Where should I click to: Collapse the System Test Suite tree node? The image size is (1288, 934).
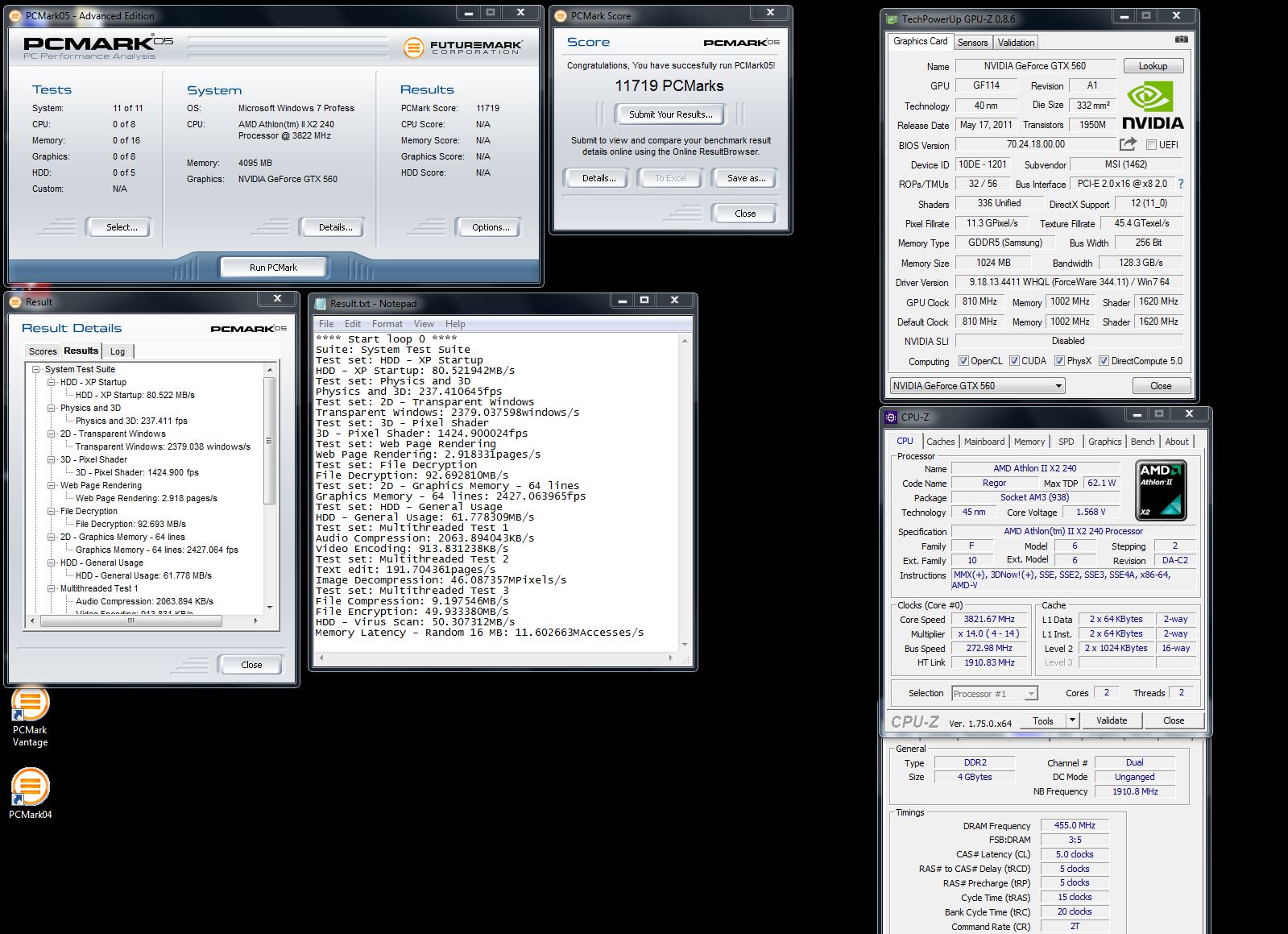[x=36, y=369]
